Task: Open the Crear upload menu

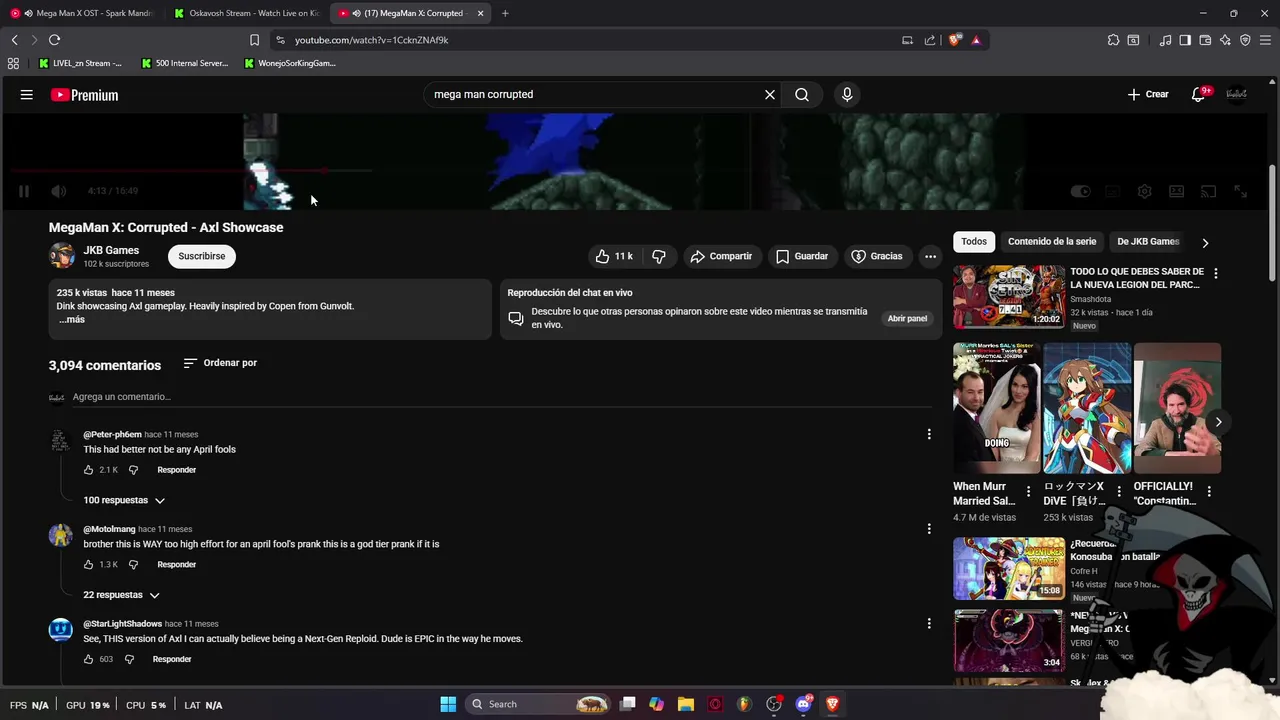Action: point(1148,94)
